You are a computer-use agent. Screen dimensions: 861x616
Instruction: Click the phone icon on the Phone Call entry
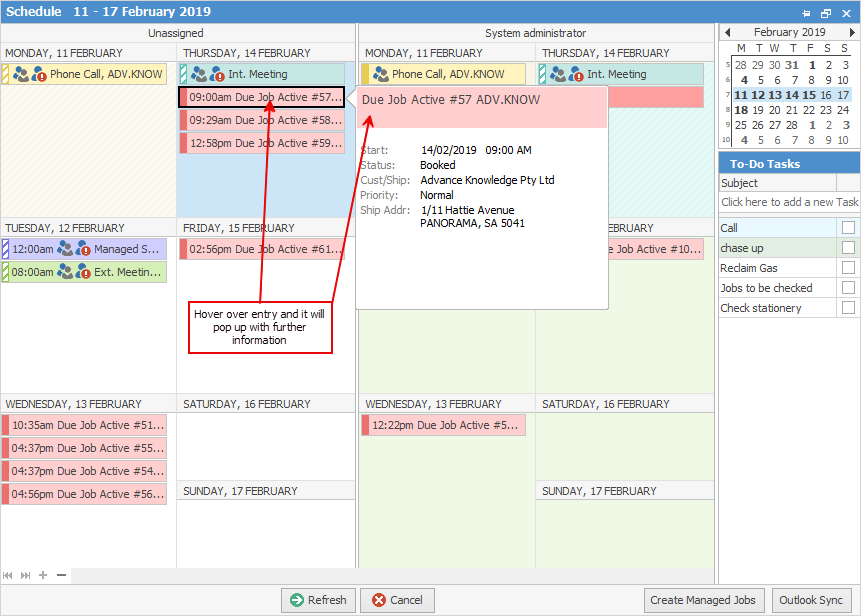coord(19,73)
